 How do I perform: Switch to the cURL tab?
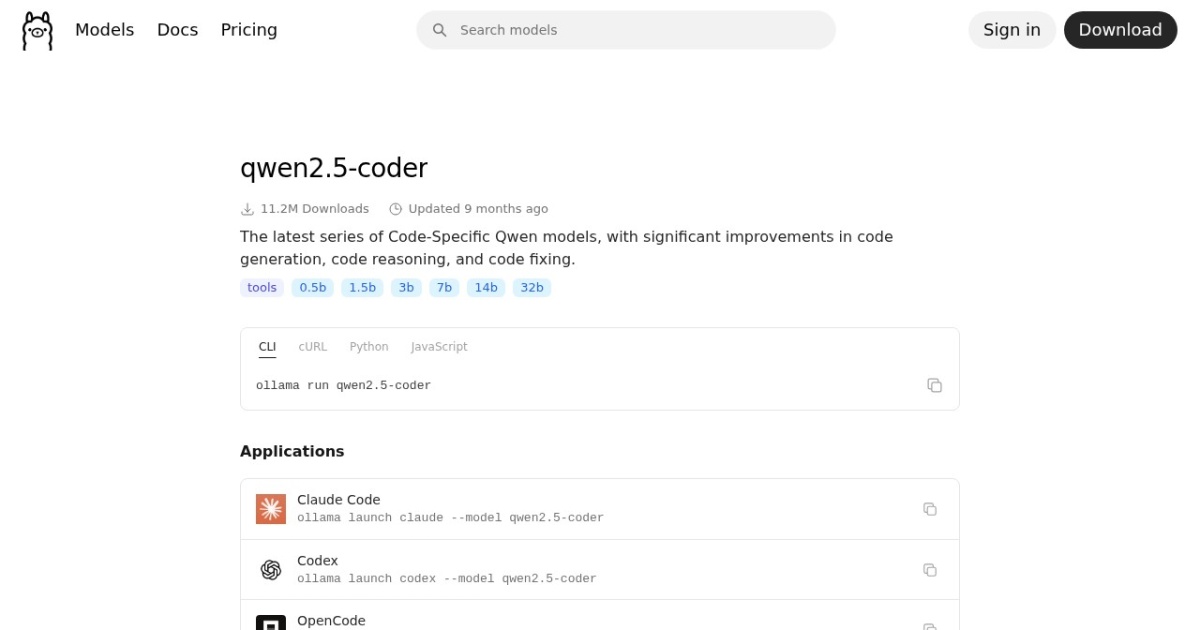click(x=312, y=346)
